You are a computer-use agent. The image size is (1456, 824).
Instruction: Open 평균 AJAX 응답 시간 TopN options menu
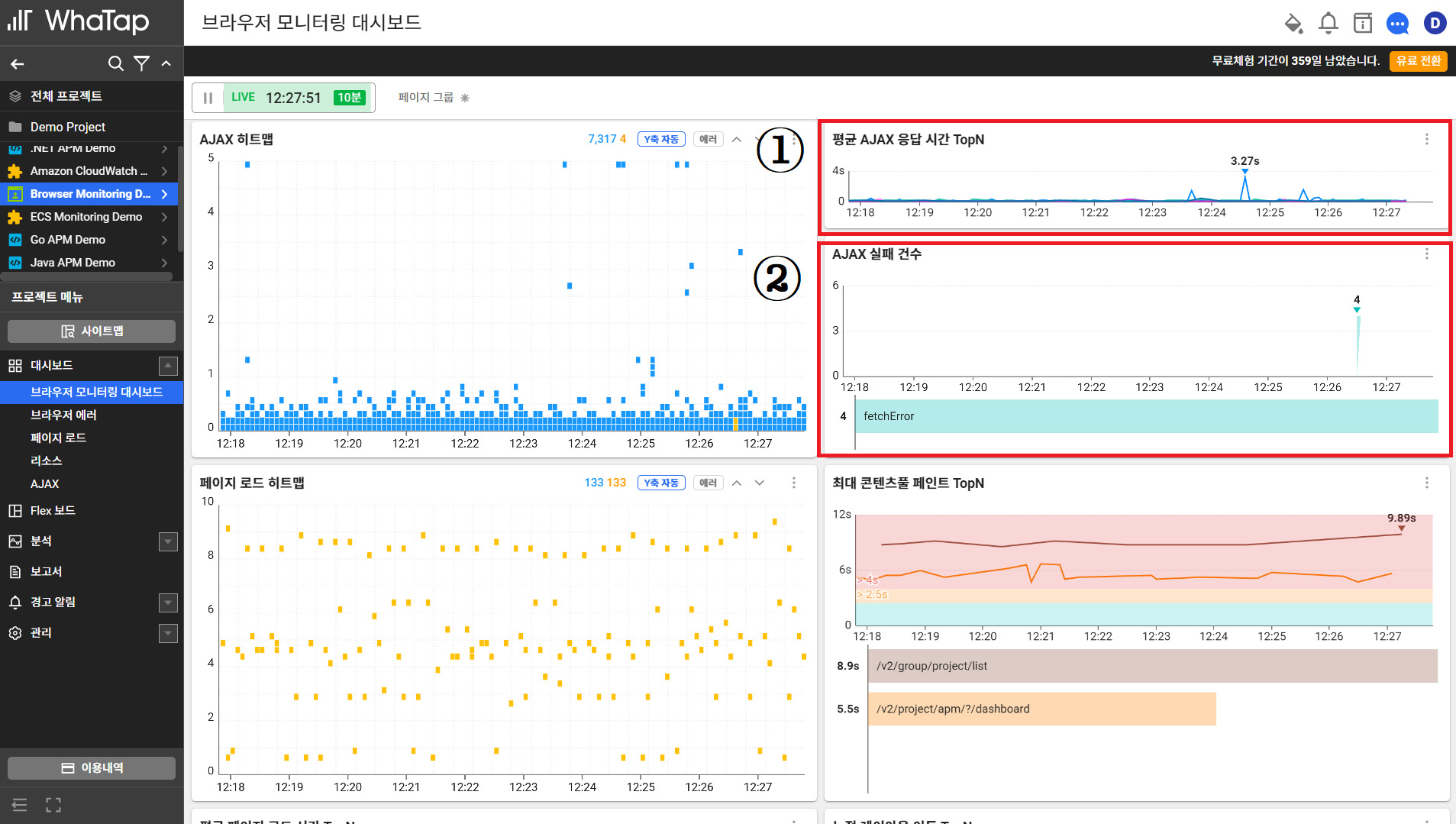1427,139
